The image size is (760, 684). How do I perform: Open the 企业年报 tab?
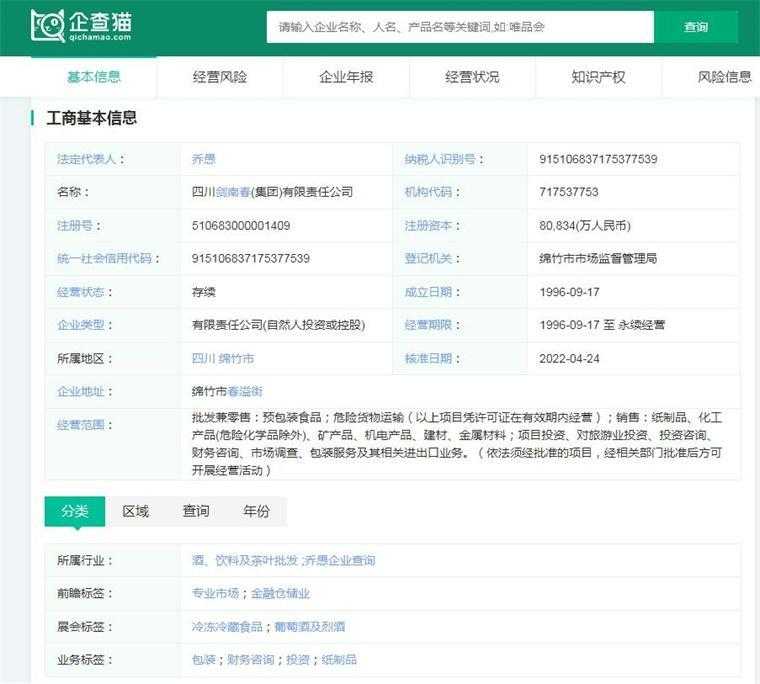click(346, 77)
